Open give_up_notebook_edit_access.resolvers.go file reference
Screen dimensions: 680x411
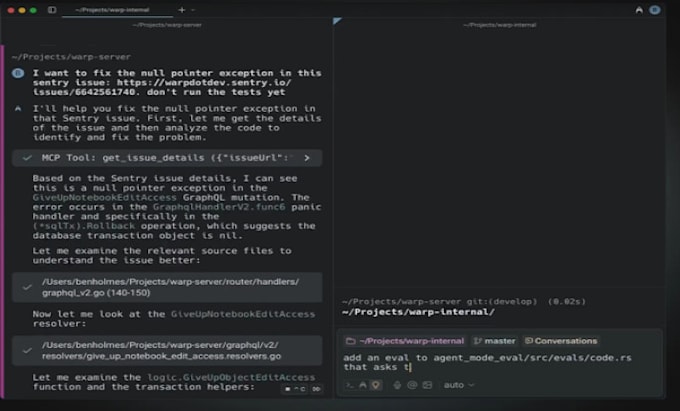click(x=167, y=350)
